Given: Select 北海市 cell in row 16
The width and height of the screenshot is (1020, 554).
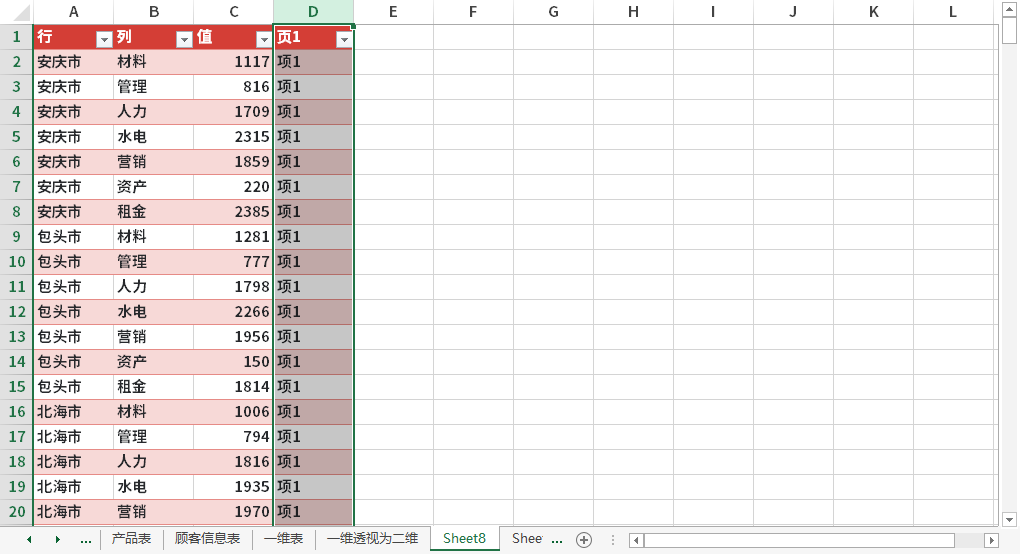Looking at the screenshot, I should pos(74,412).
